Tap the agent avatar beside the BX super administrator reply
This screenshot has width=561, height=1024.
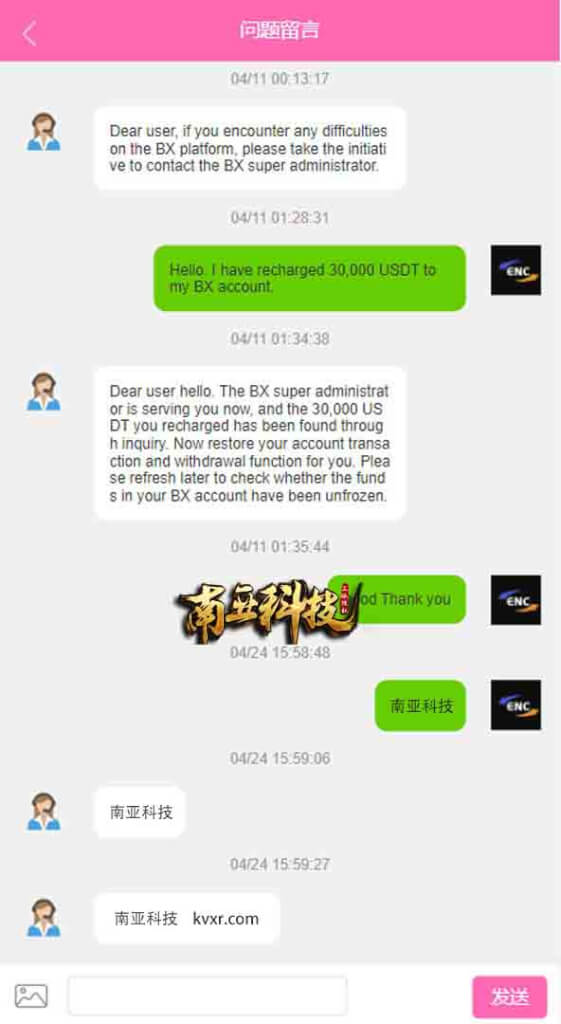(x=44, y=392)
